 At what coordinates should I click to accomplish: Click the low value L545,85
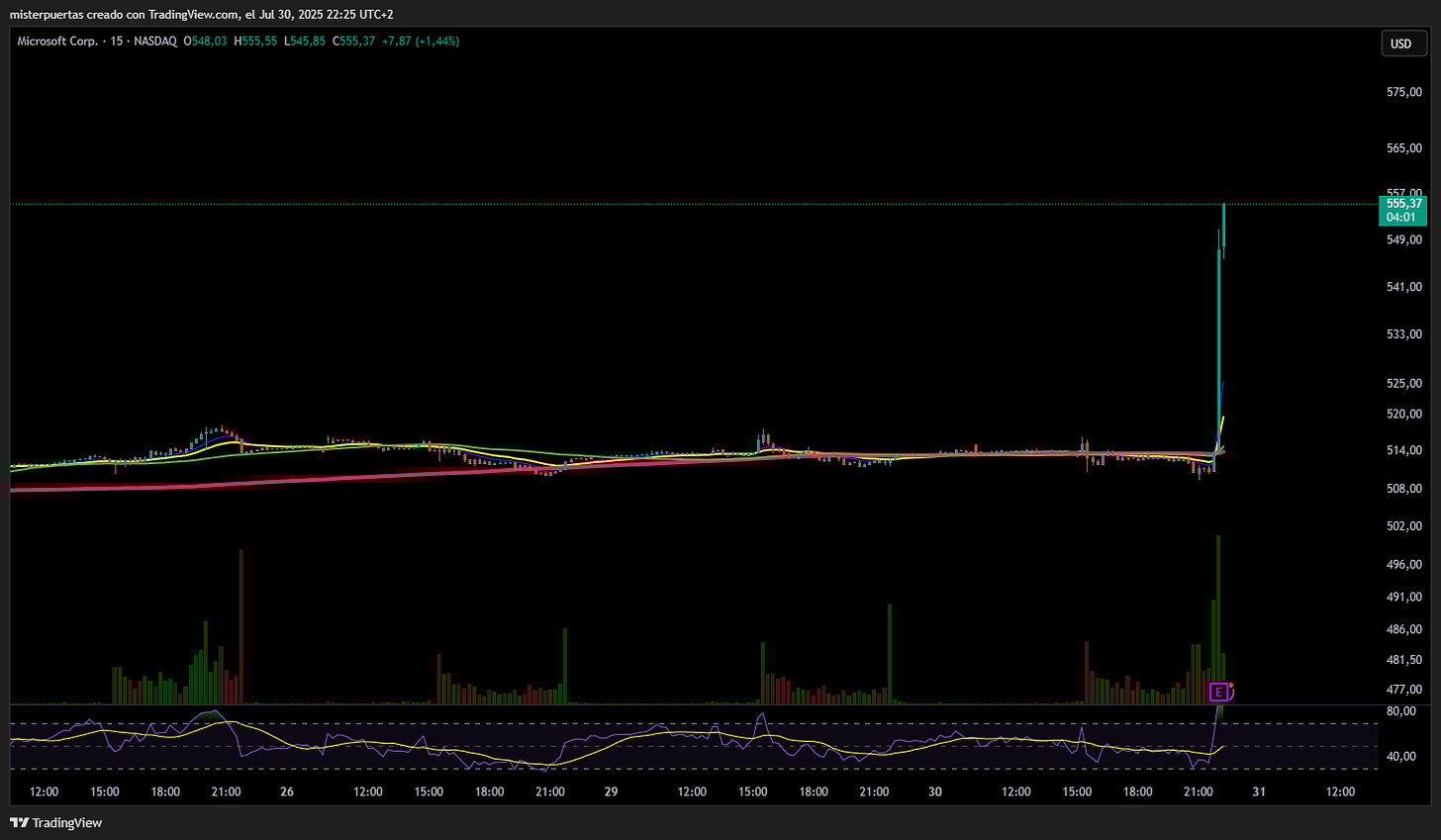pyautogui.click(x=304, y=42)
